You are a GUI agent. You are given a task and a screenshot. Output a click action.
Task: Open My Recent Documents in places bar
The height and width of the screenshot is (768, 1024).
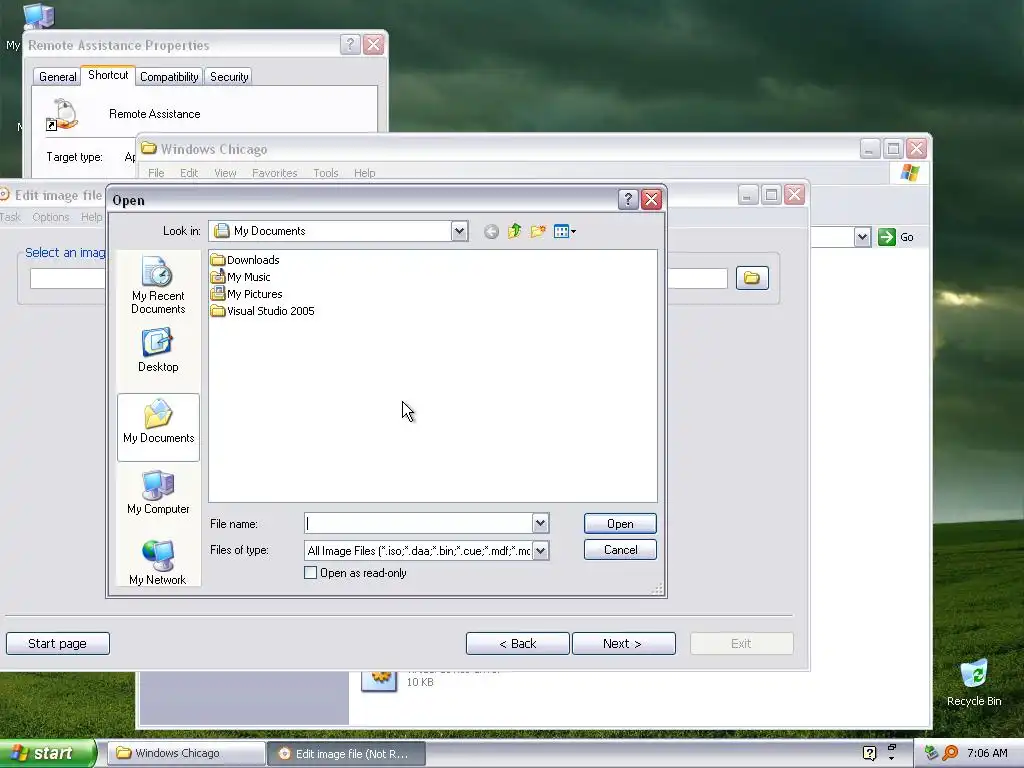(158, 285)
